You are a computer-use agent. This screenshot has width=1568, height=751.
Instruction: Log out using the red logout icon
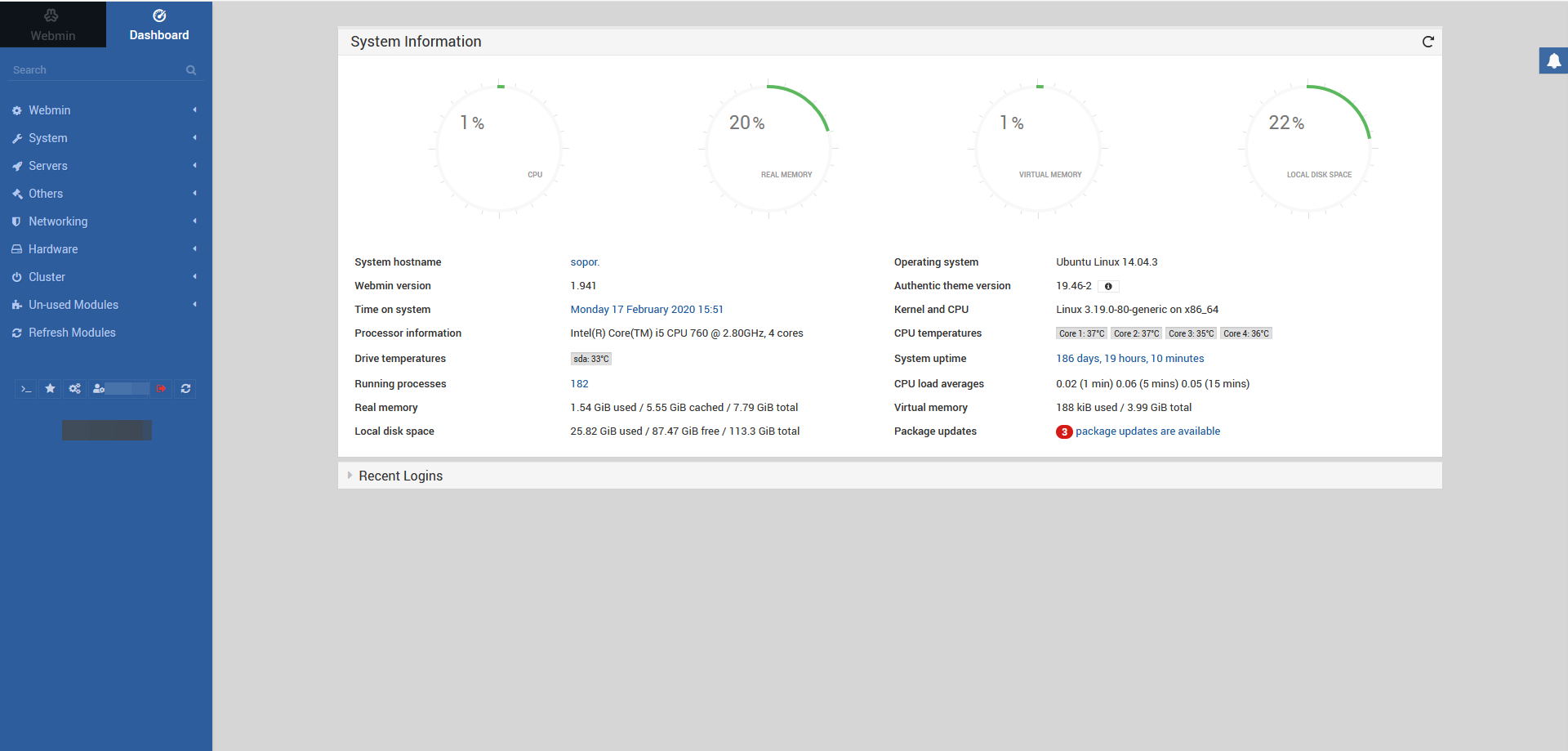pos(161,388)
